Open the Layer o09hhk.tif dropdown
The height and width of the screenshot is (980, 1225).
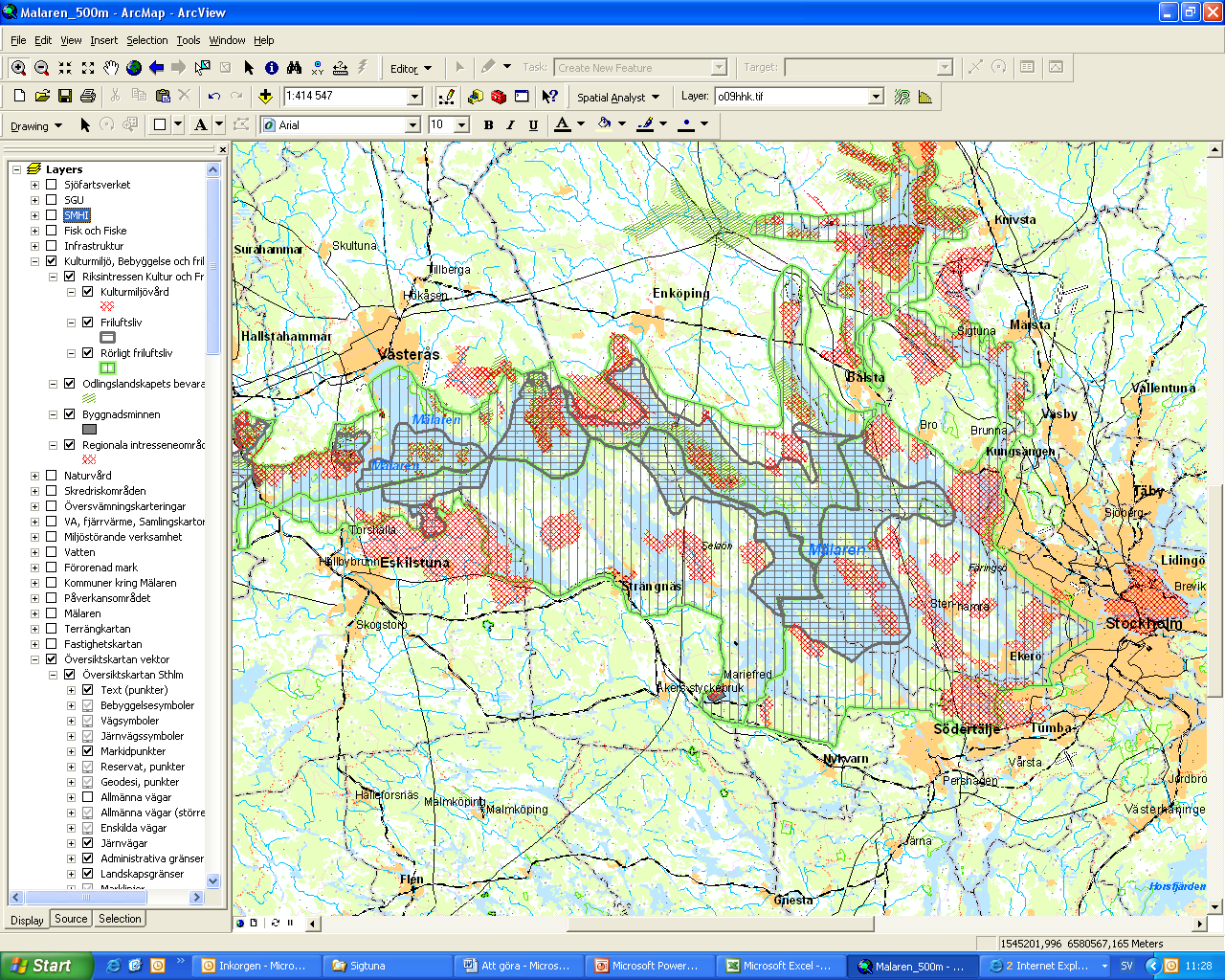click(876, 97)
